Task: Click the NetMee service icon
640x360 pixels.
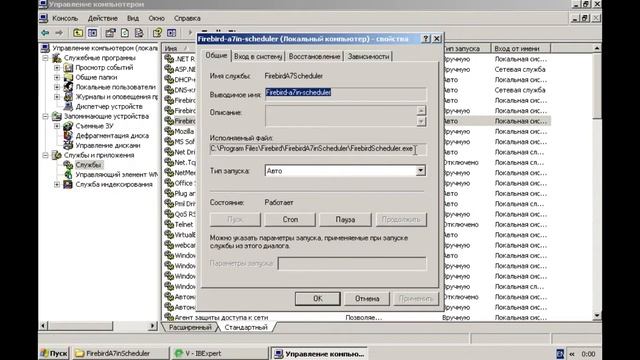Action: [169, 172]
